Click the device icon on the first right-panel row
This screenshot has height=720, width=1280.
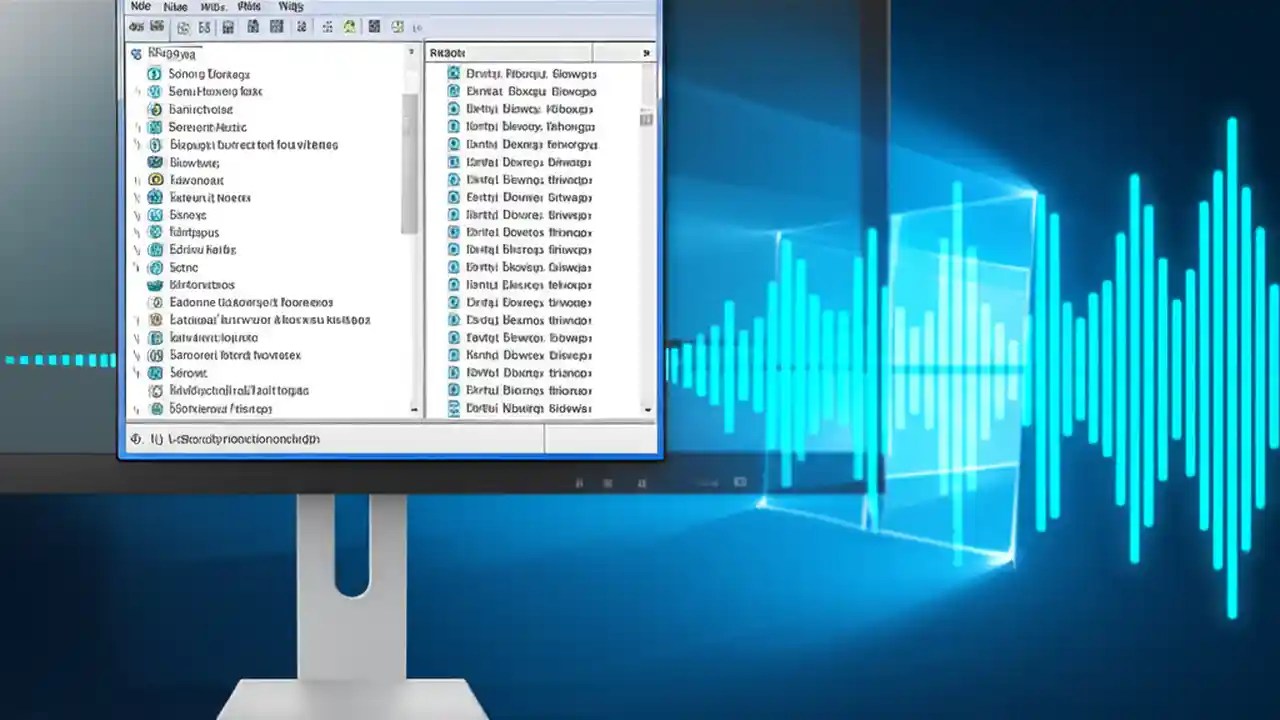455,73
